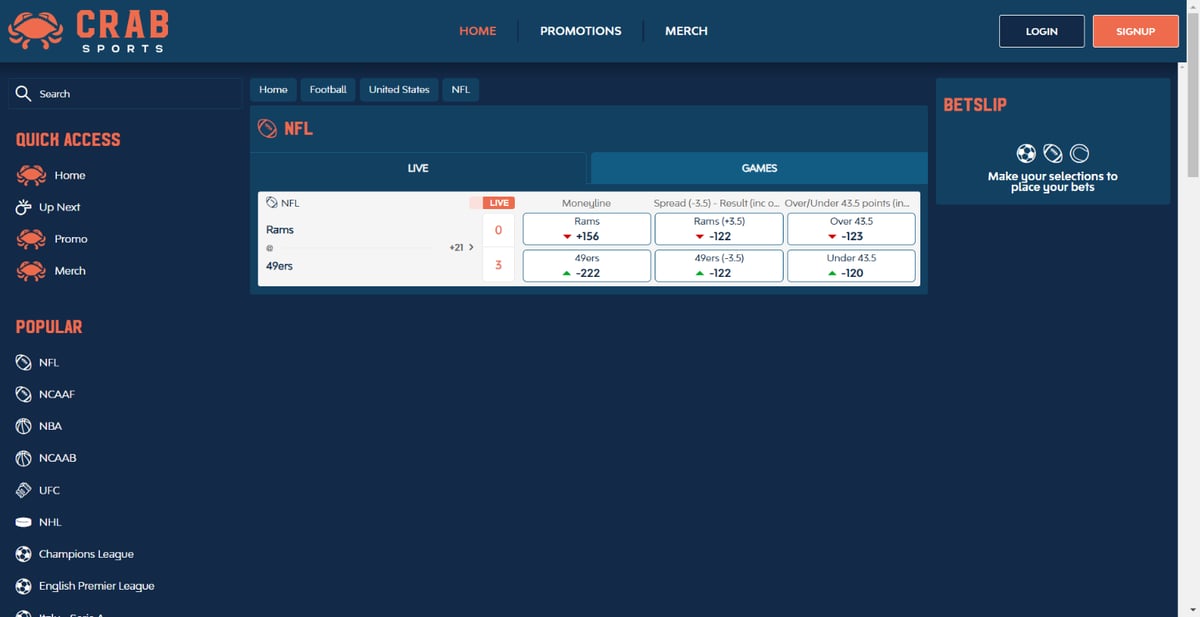The width and height of the screenshot is (1200, 617).
Task: Click the NHL hockey puck icon
Action: (24, 522)
